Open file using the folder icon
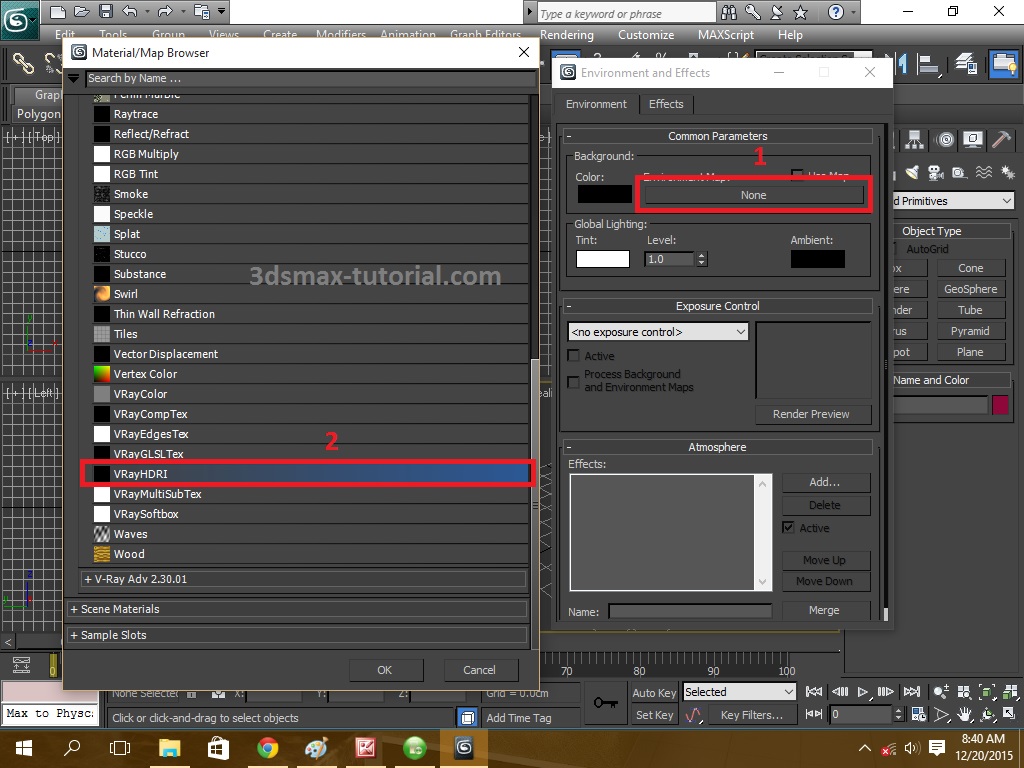Screen dimensions: 1024x768 (x=81, y=12)
